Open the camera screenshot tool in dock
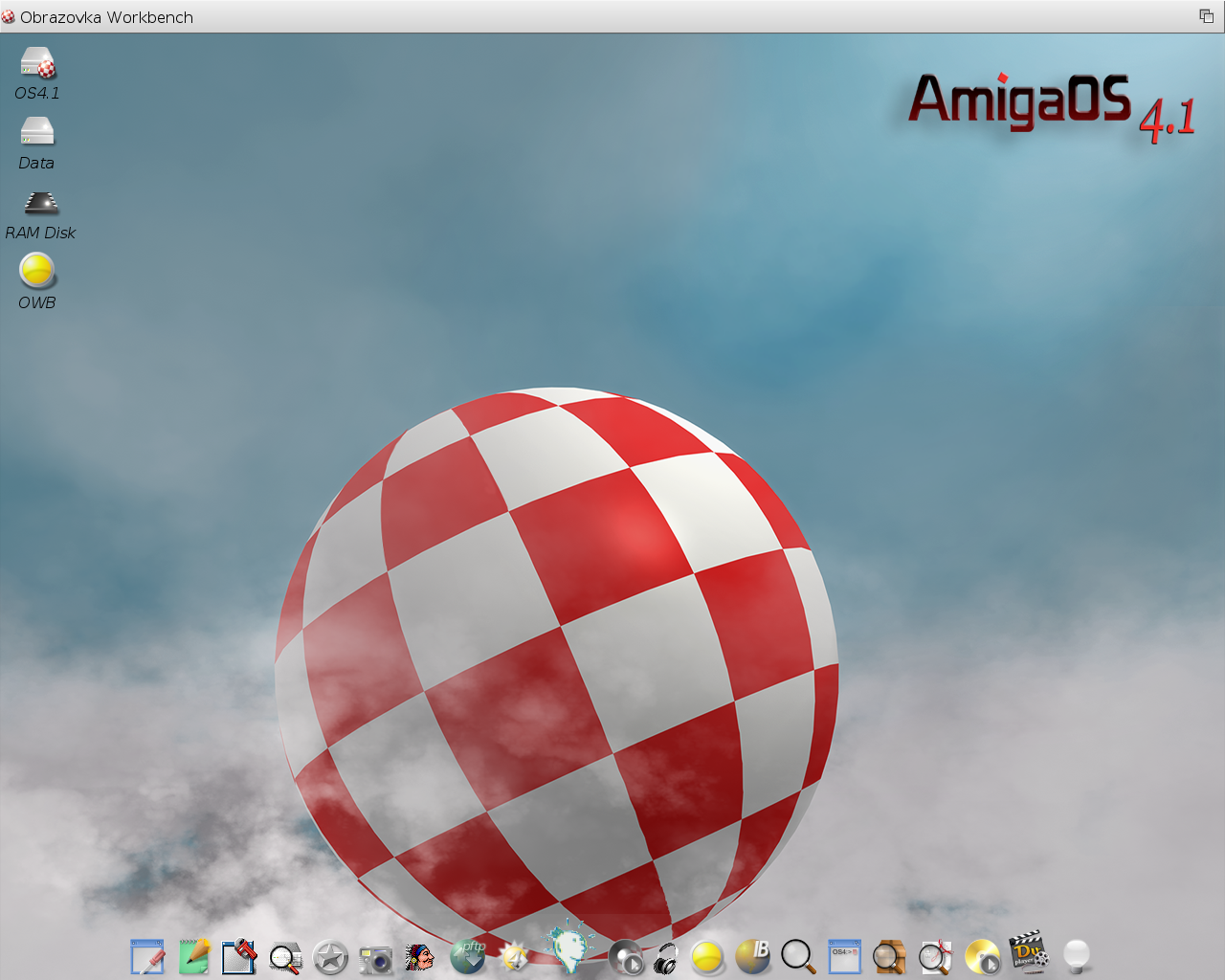1225x980 pixels. tap(376, 958)
